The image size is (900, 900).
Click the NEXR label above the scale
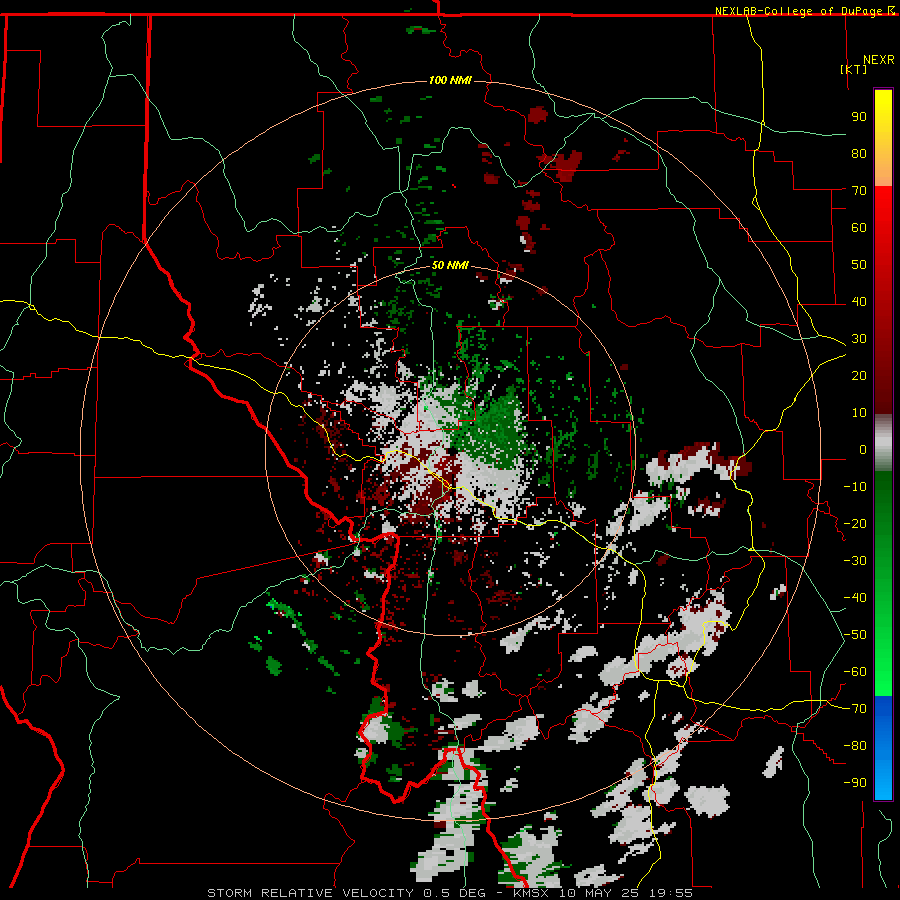coord(879,60)
